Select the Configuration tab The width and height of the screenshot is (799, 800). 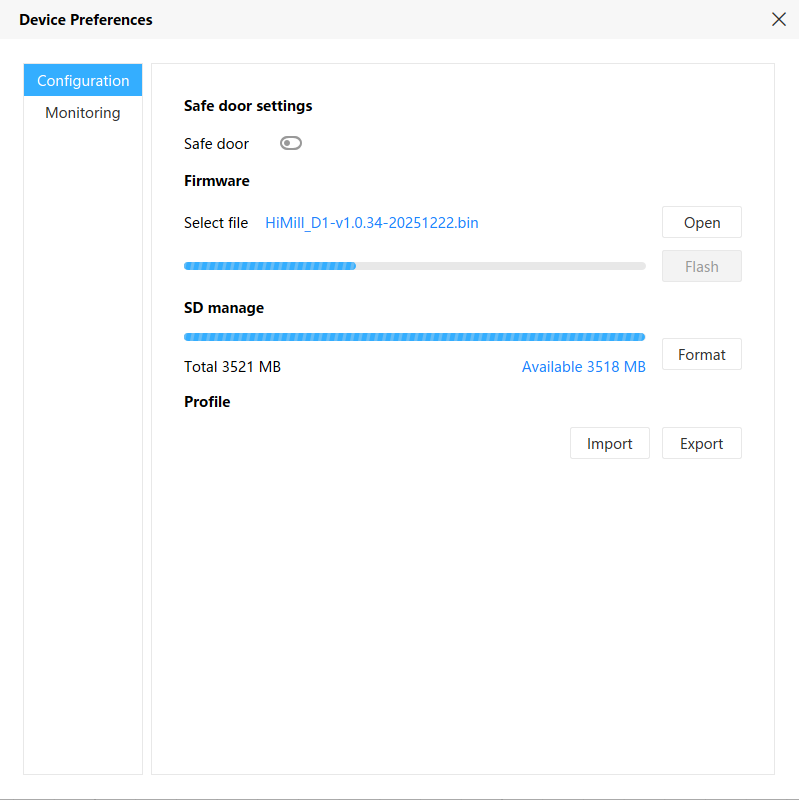[x=83, y=81]
